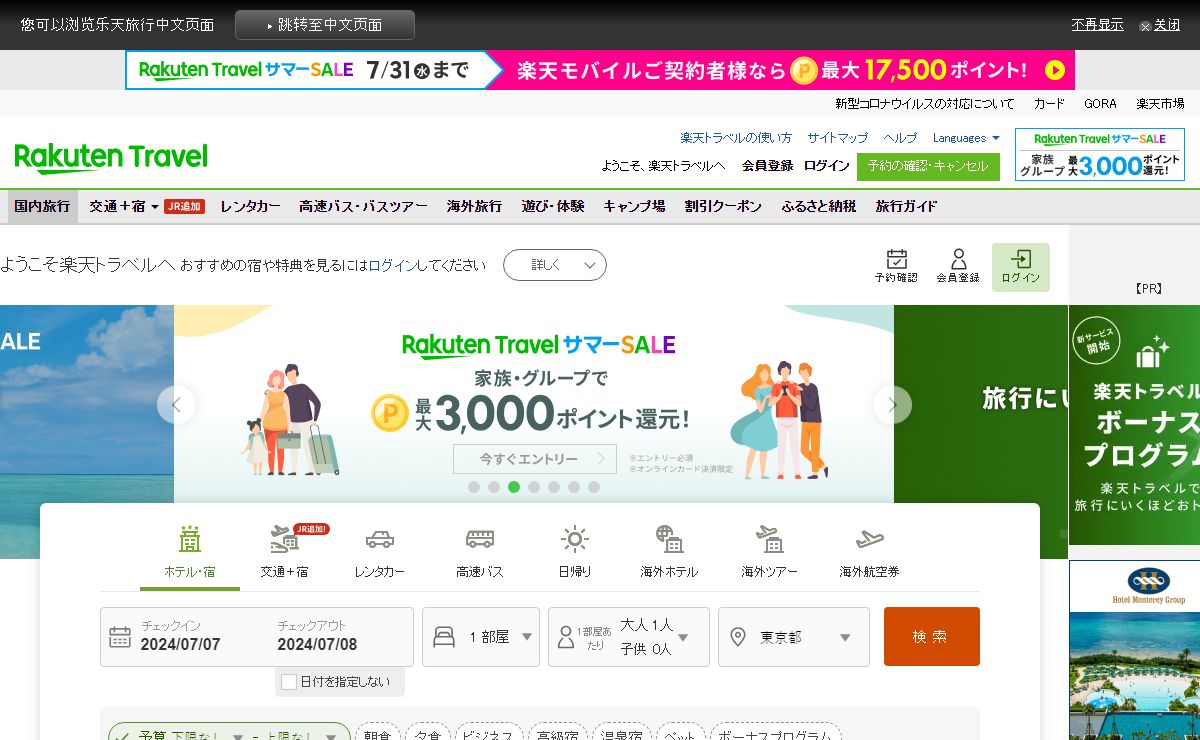Open the 国内旅行 nav menu item
The height and width of the screenshot is (740, 1200).
coord(42,207)
